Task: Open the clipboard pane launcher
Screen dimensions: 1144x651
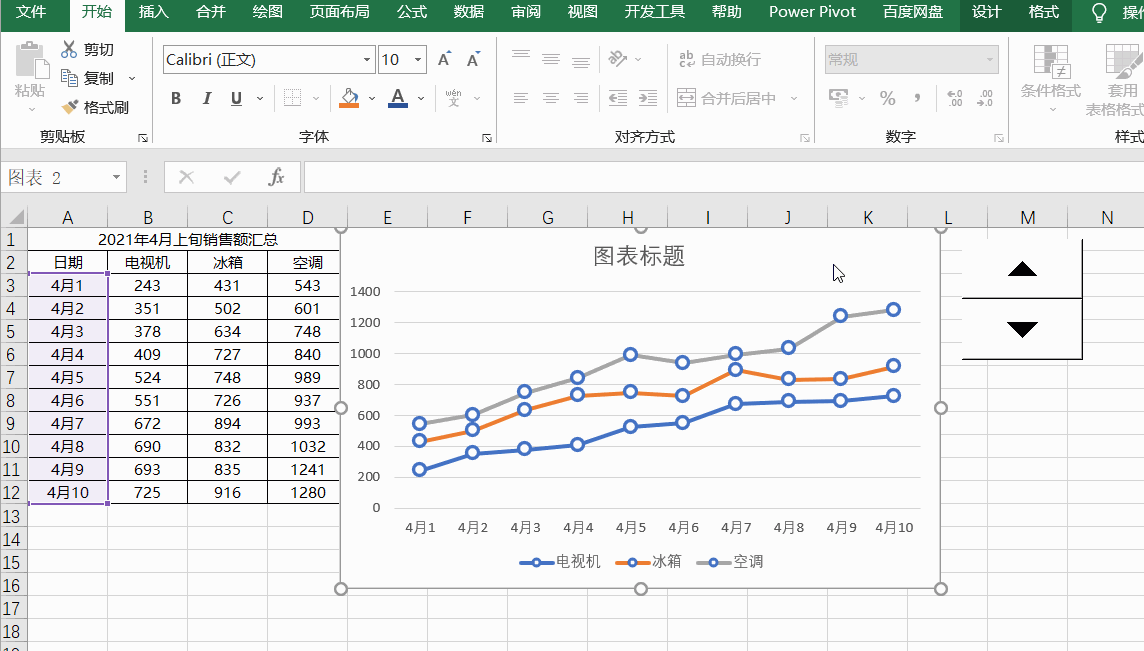Action: [143, 138]
